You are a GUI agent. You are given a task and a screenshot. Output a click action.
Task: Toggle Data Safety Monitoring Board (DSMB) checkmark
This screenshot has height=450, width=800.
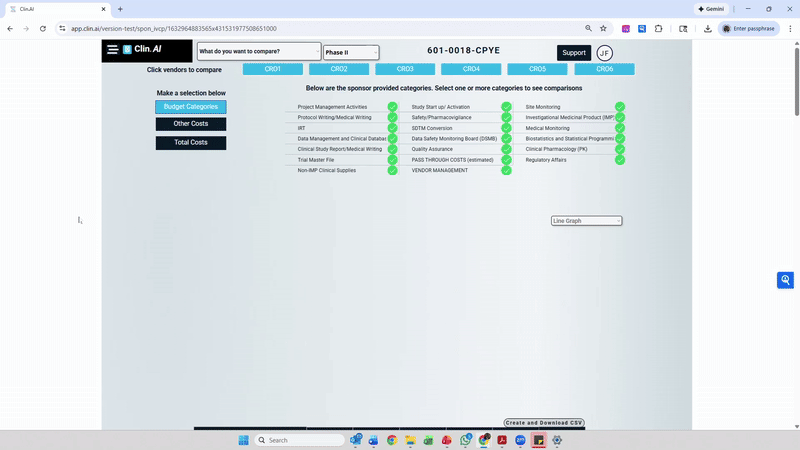coord(506,138)
